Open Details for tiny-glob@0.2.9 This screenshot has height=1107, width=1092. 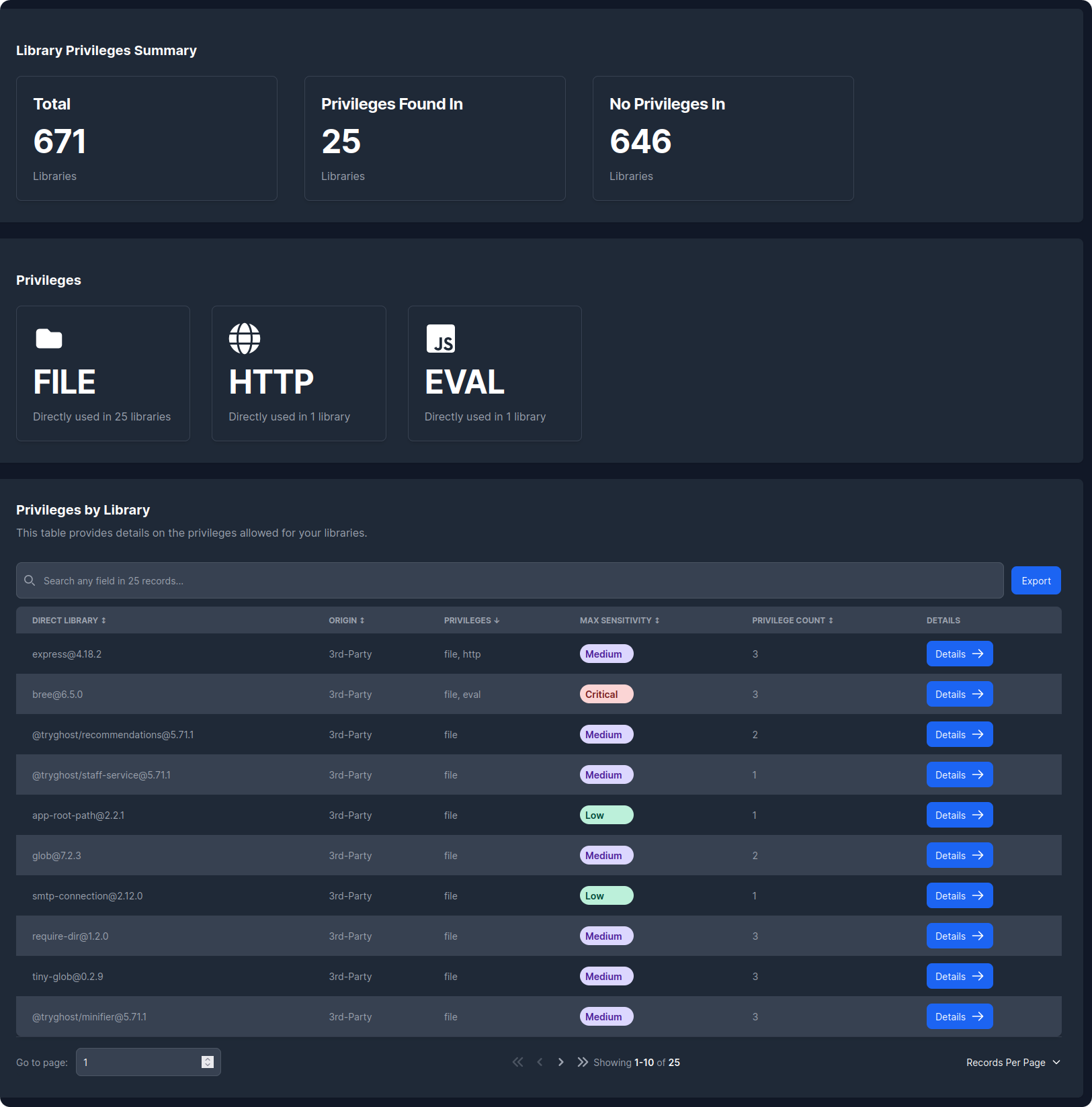tap(960, 976)
